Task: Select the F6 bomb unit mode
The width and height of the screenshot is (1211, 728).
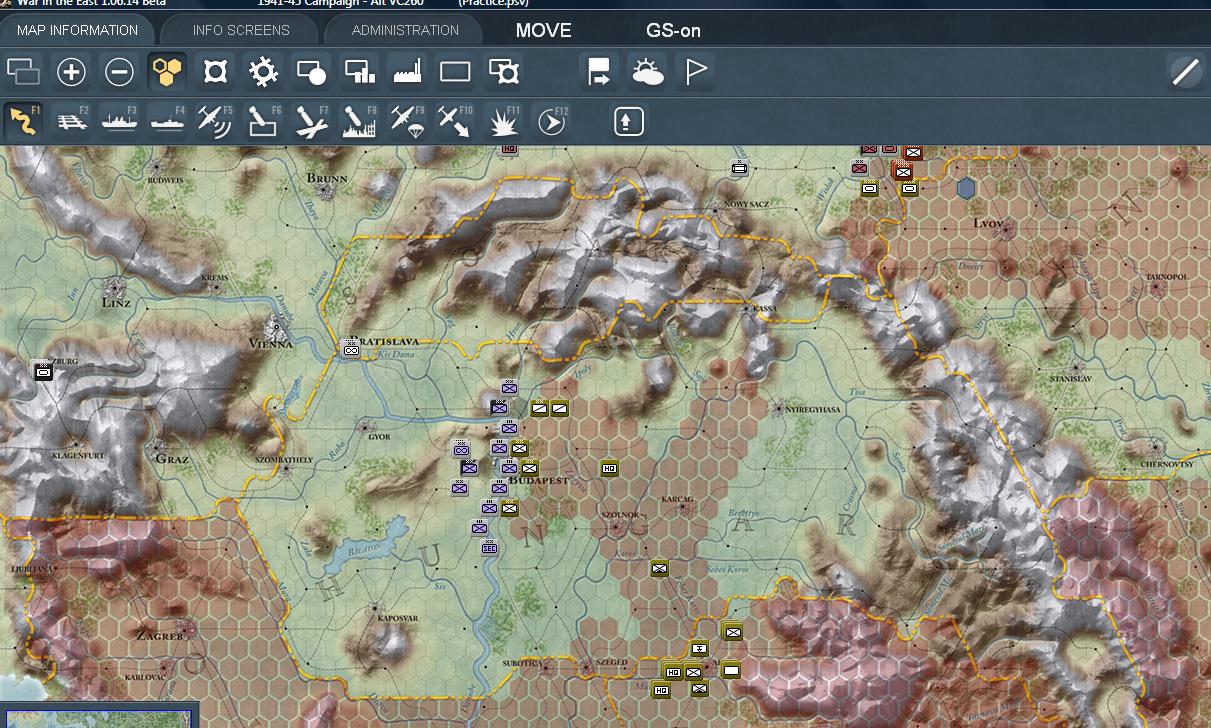Action: coord(263,121)
